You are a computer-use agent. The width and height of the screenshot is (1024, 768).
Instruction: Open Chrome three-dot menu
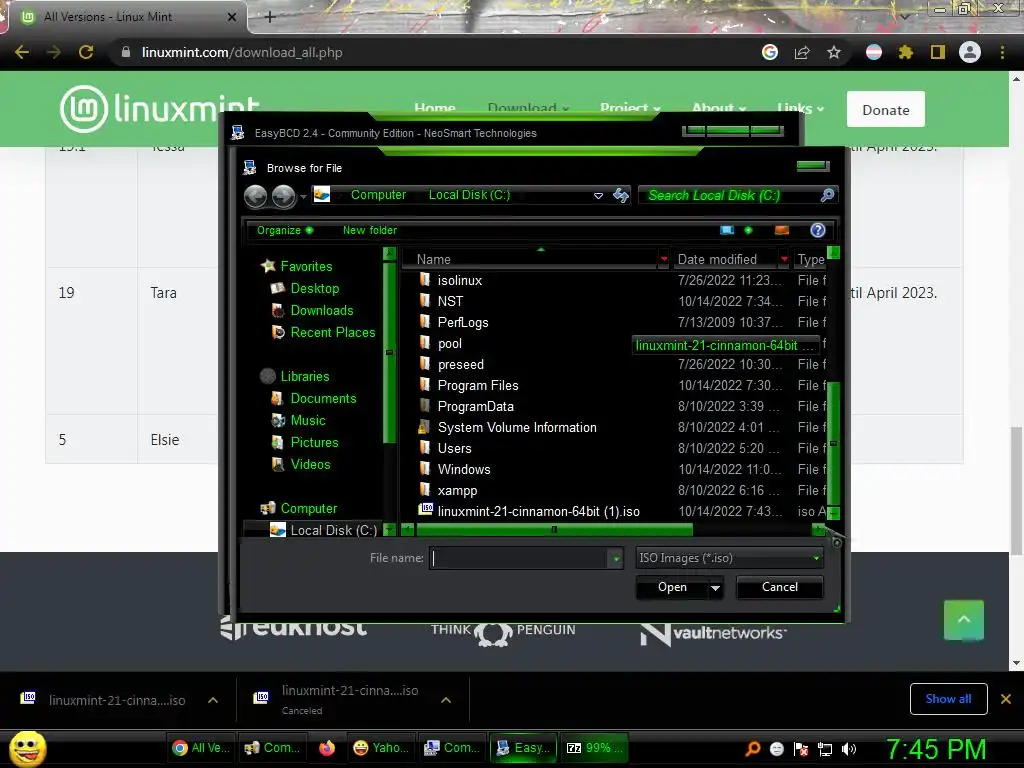(x=1002, y=52)
